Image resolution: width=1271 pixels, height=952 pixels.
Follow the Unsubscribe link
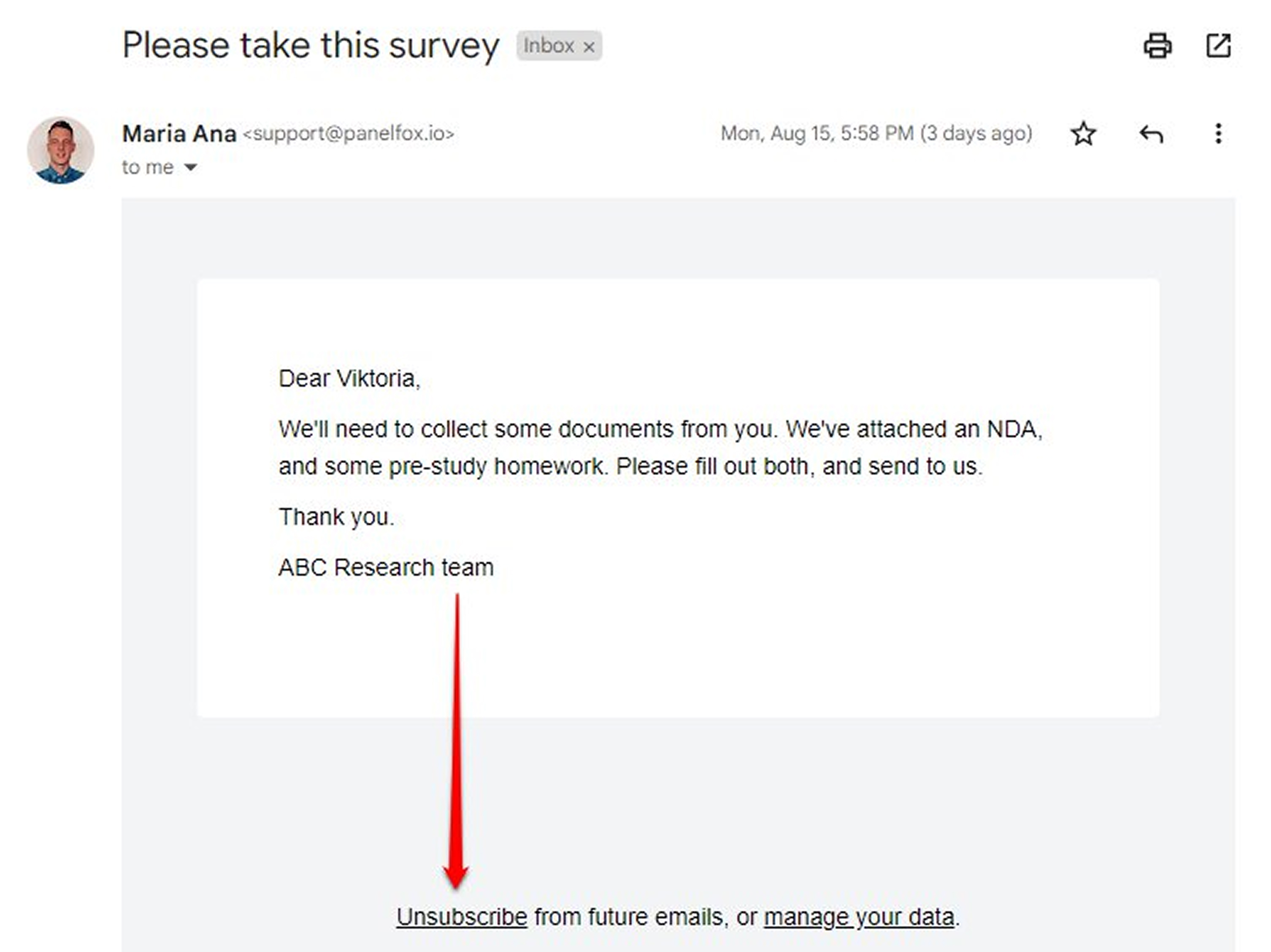pyautogui.click(x=461, y=917)
